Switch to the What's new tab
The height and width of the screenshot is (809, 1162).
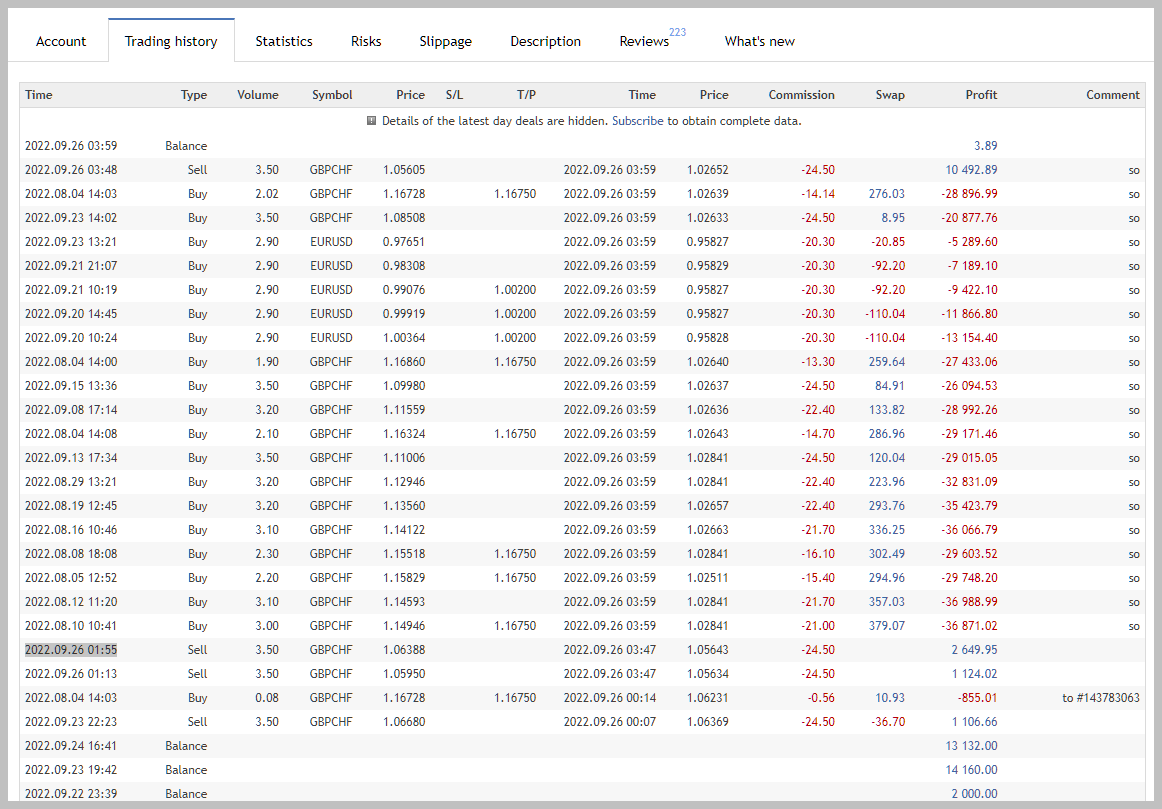[760, 41]
